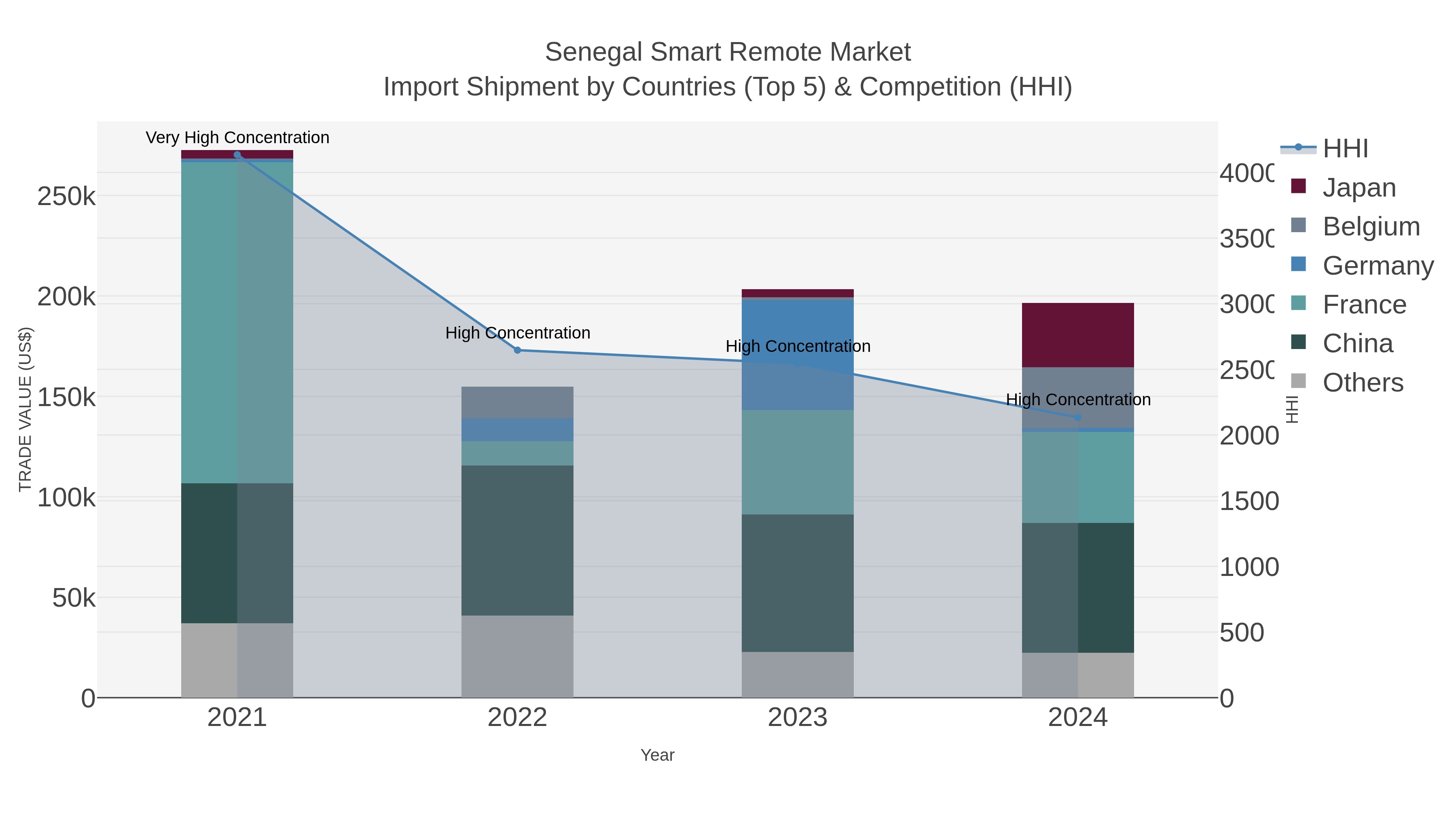Click the 2023 Japan bar segment

coord(798,293)
